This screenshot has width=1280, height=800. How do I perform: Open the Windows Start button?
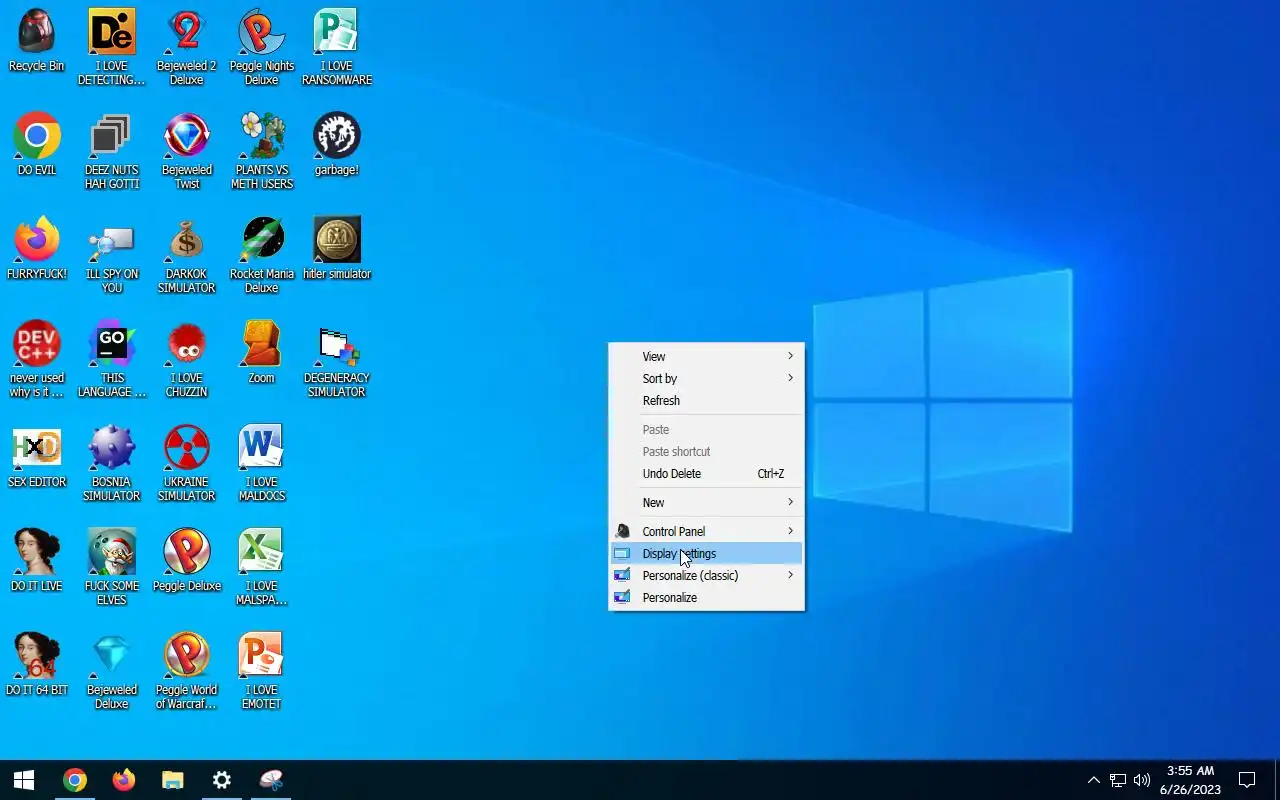(x=24, y=780)
